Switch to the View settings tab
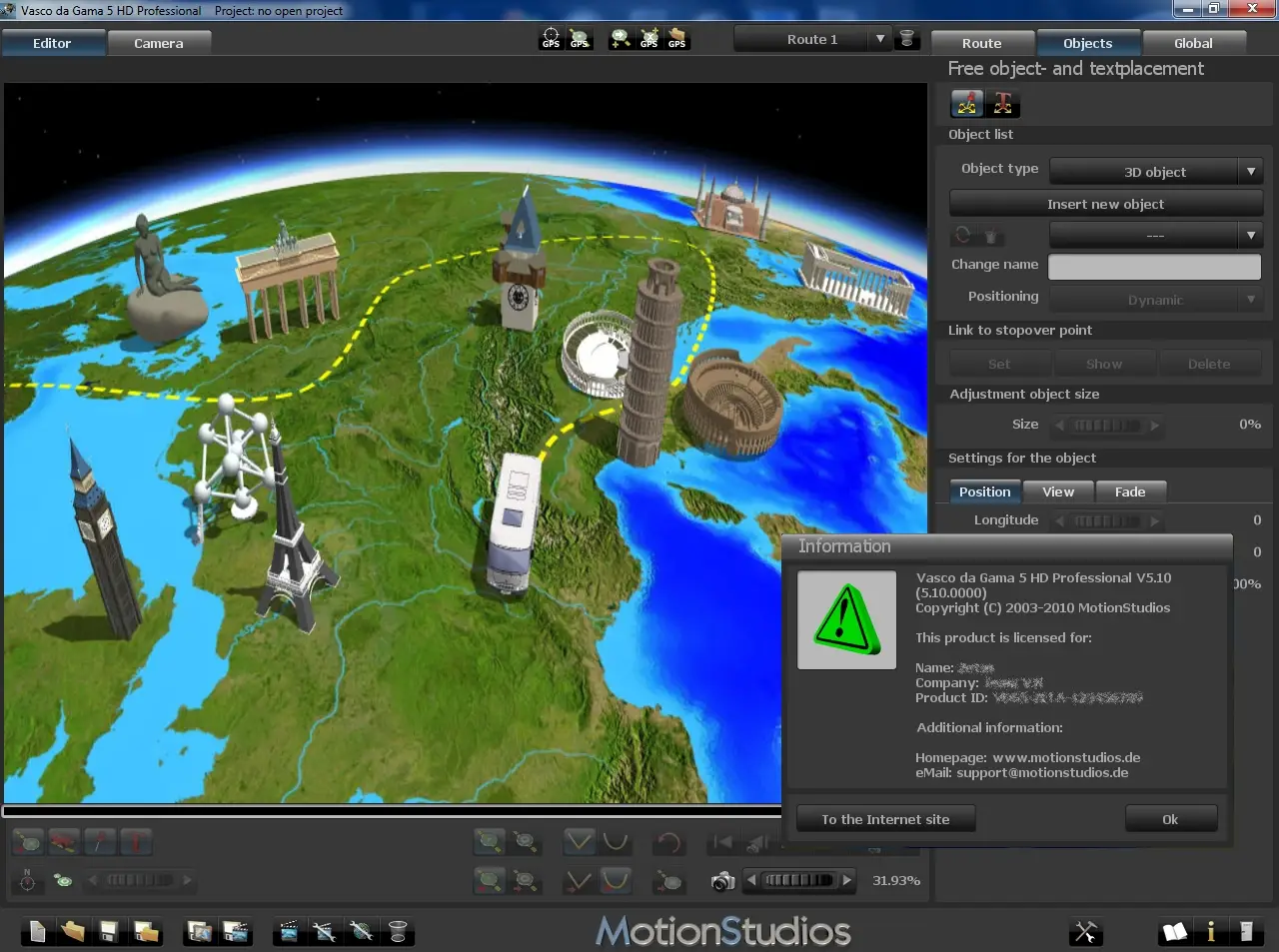This screenshot has height=952, width=1279. pyautogui.click(x=1058, y=491)
